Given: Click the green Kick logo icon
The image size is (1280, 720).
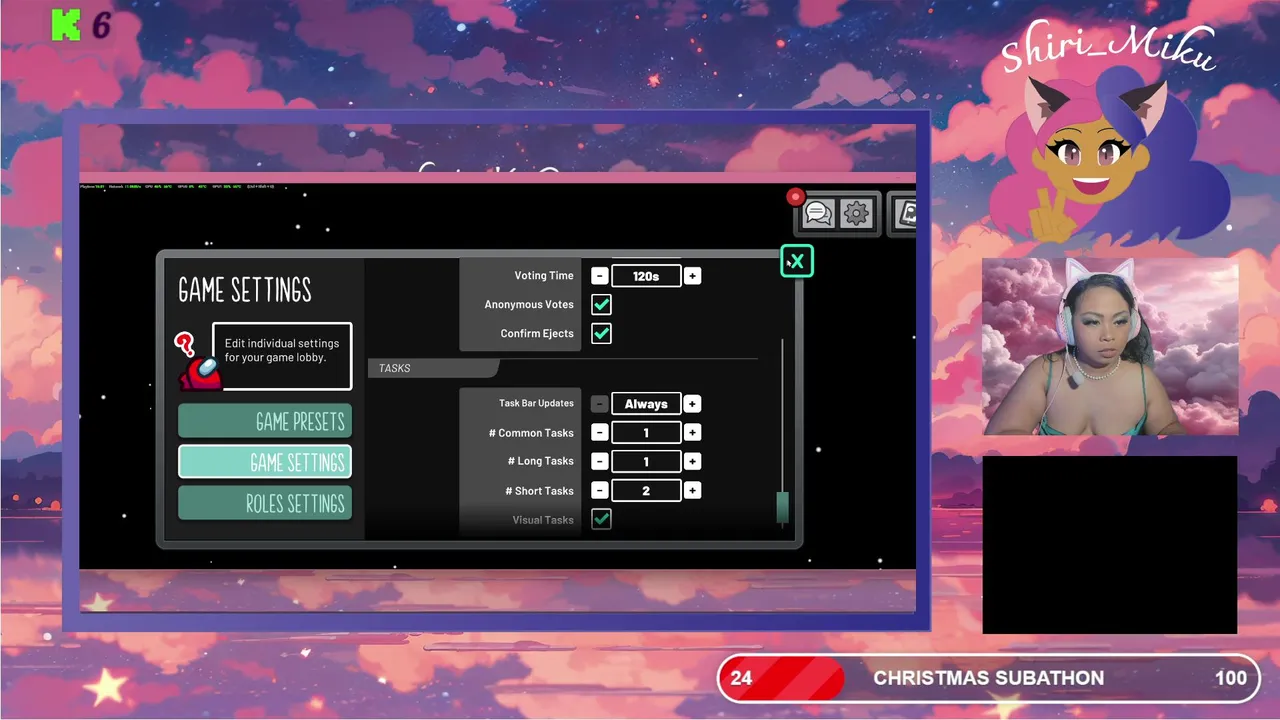Looking at the screenshot, I should [x=66, y=25].
